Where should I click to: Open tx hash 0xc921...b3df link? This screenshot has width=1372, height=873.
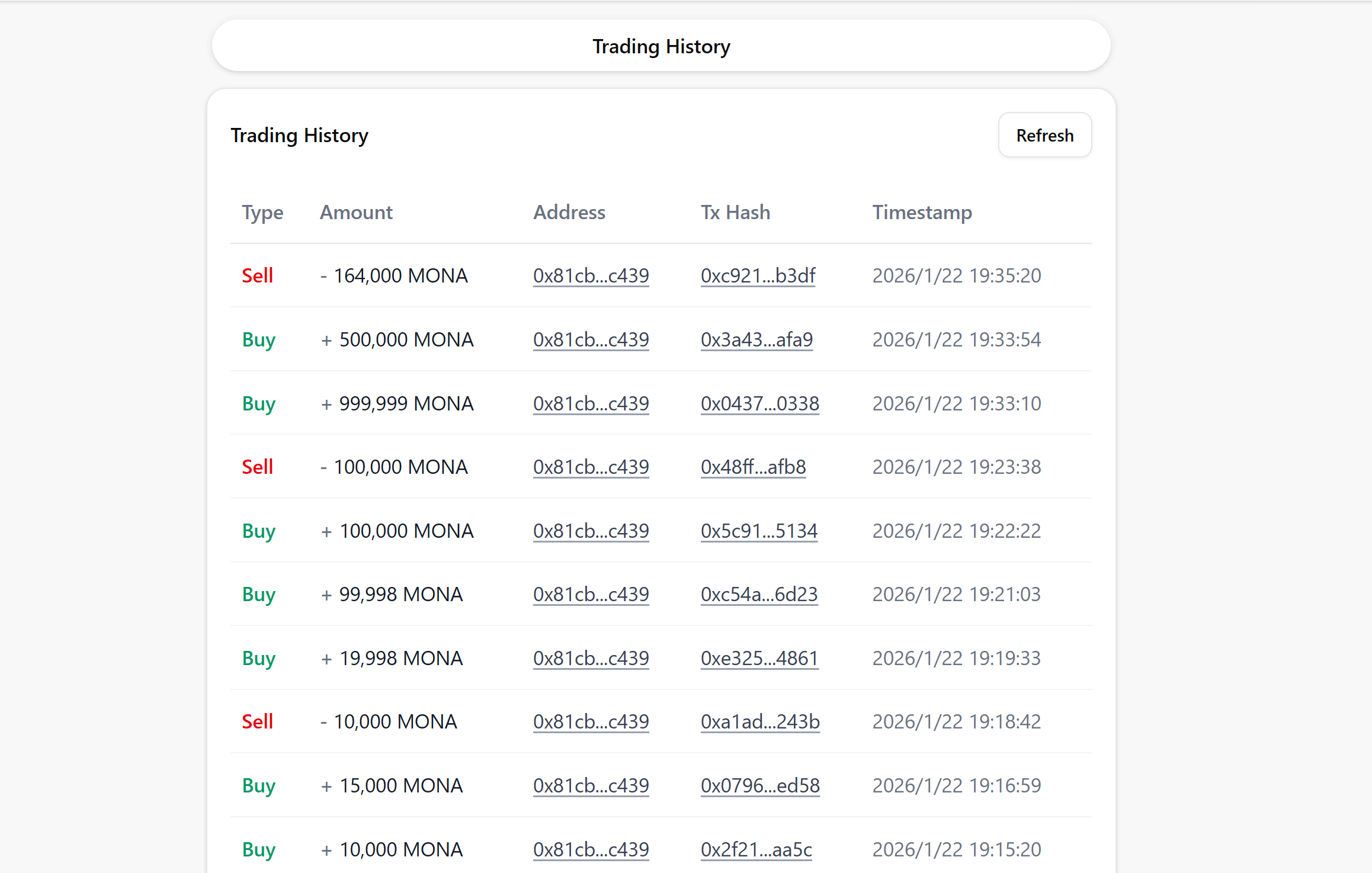(x=758, y=275)
